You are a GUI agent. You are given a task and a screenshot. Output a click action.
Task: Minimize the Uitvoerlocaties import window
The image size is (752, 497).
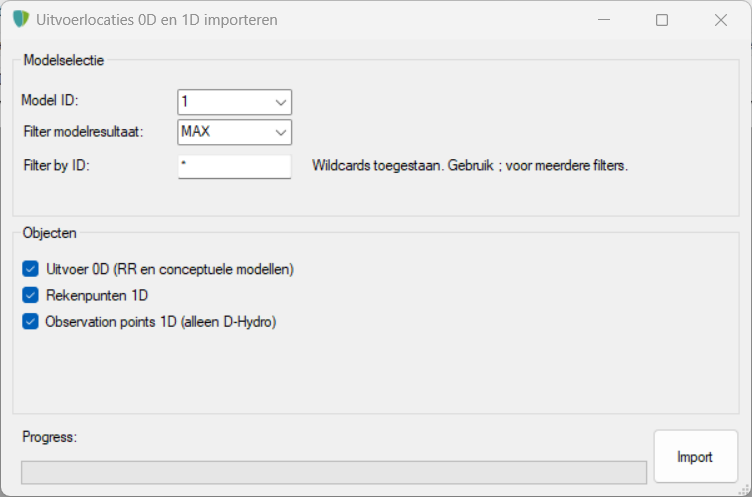pos(604,20)
